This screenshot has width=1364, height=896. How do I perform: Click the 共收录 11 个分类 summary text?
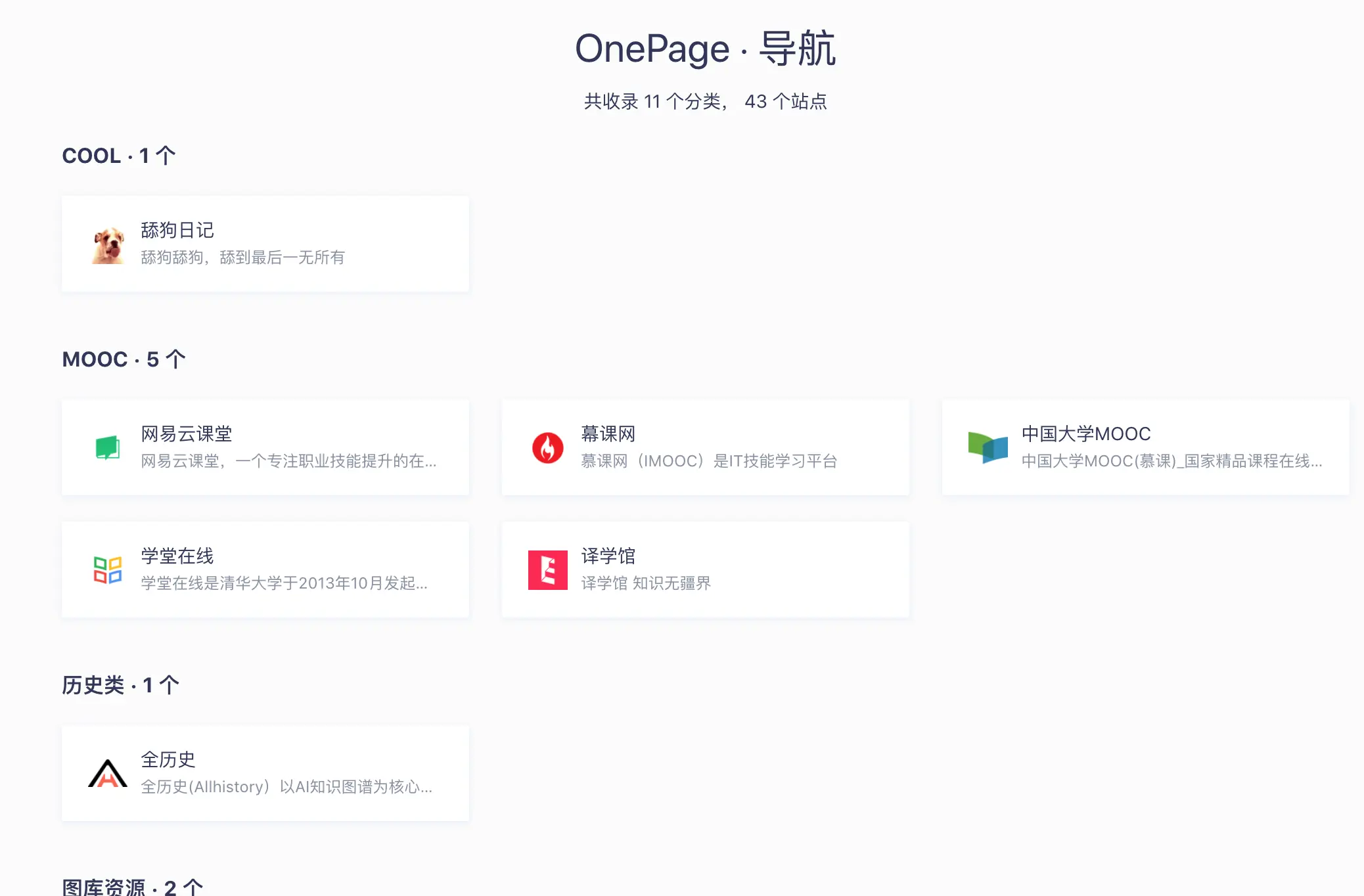point(706,102)
